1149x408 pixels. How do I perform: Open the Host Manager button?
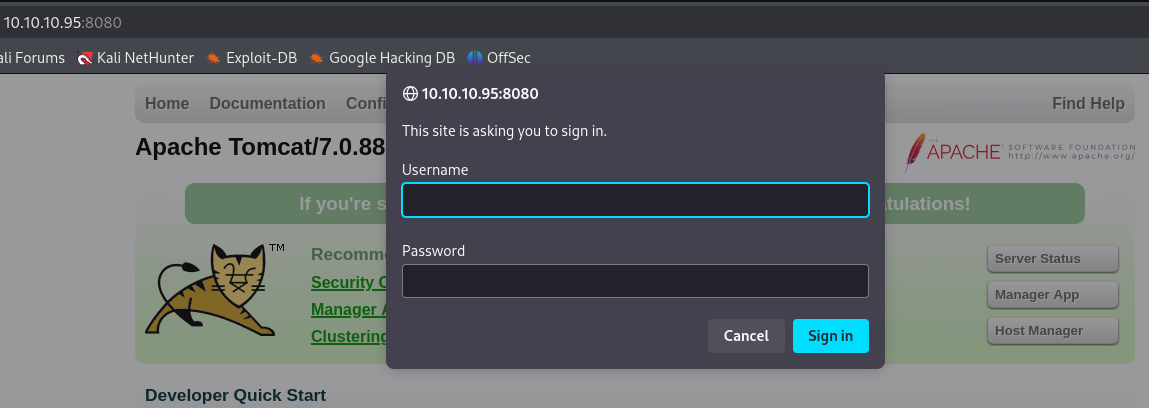1052,330
